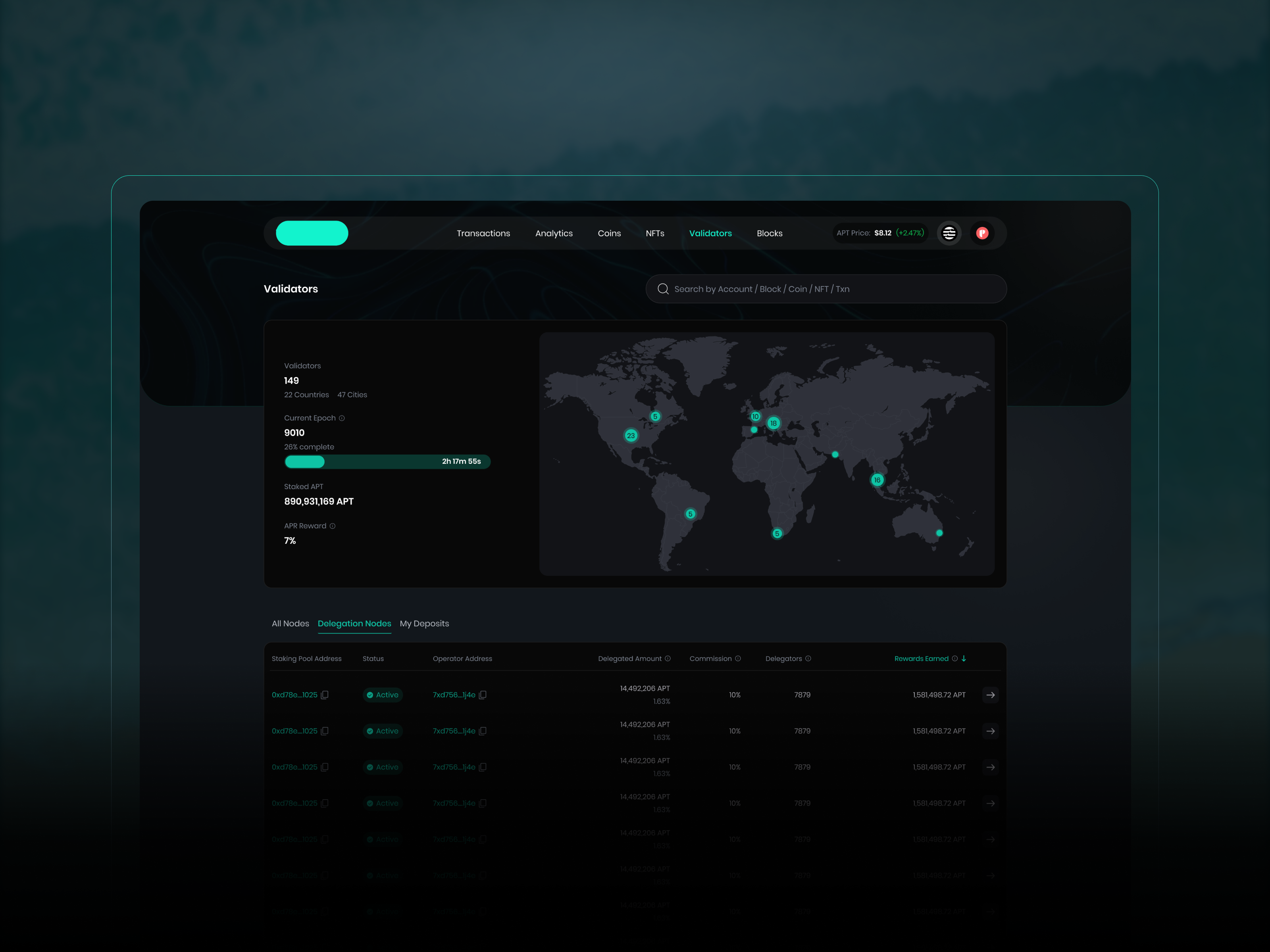Click the Aptos network logo icon
The height and width of the screenshot is (952, 1270).
949,233
